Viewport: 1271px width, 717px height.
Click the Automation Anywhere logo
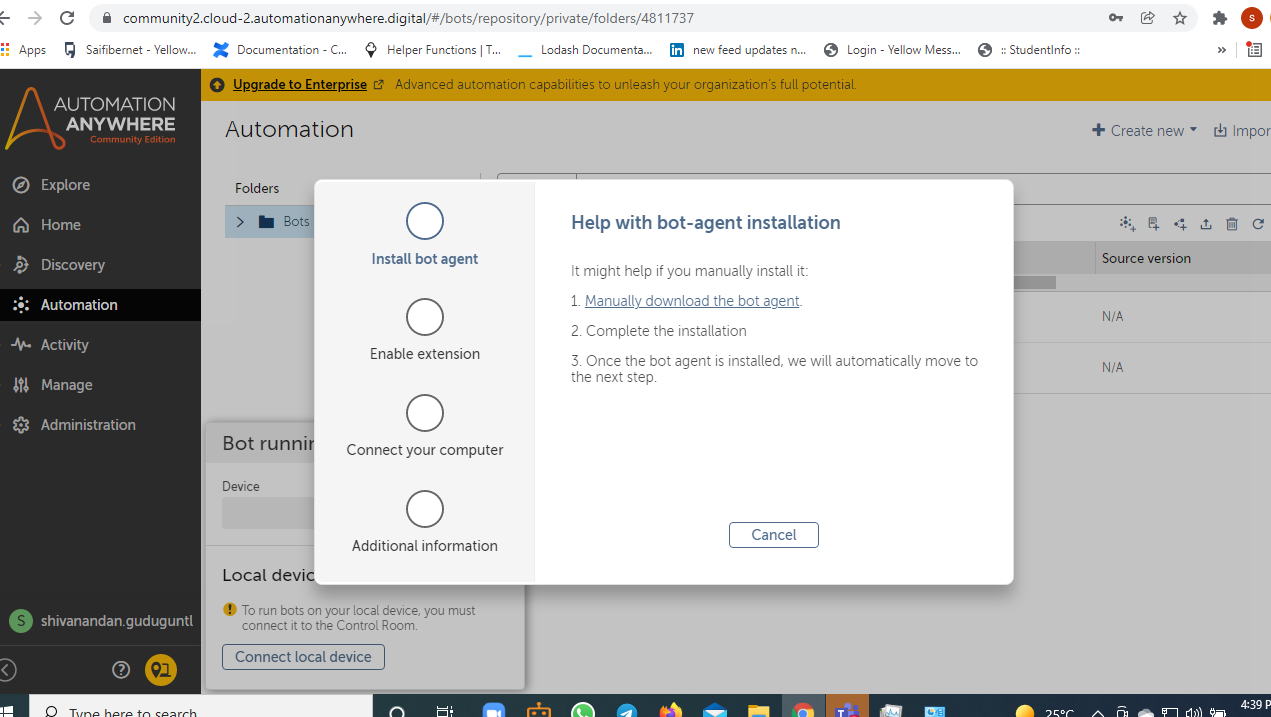tap(91, 118)
